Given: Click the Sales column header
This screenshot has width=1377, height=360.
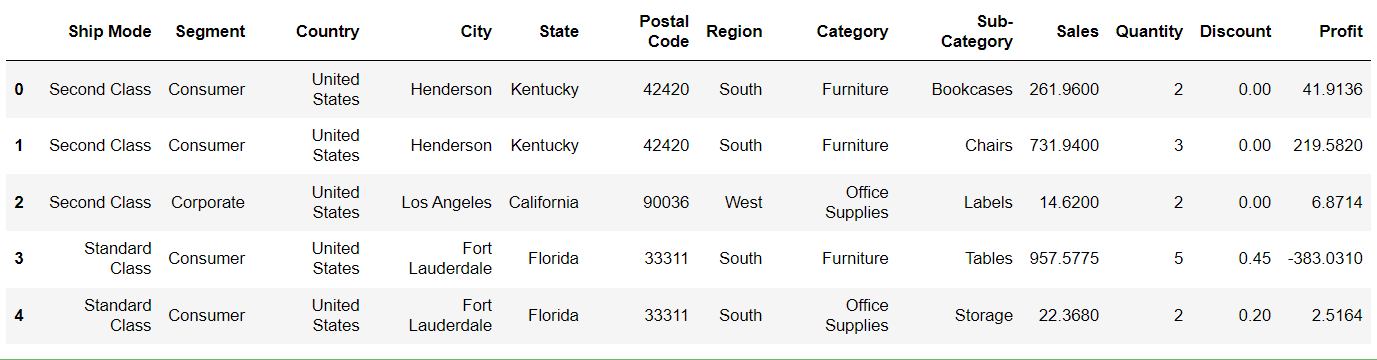Looking at the screenshot, I should [x=1077, y=31].
